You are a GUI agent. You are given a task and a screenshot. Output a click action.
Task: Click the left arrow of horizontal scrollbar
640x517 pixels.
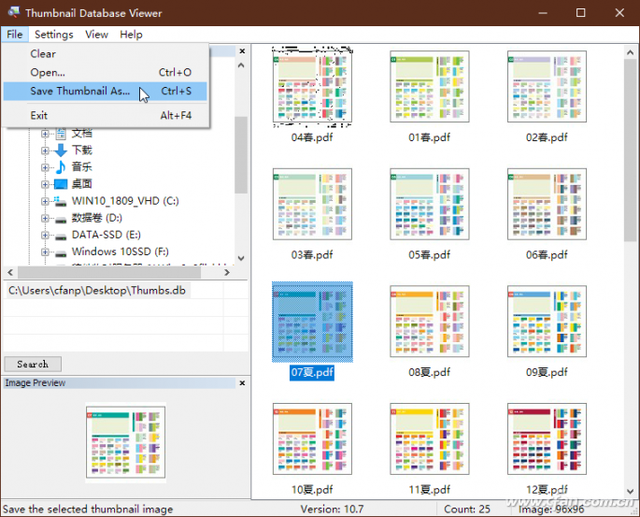(10, 272)
